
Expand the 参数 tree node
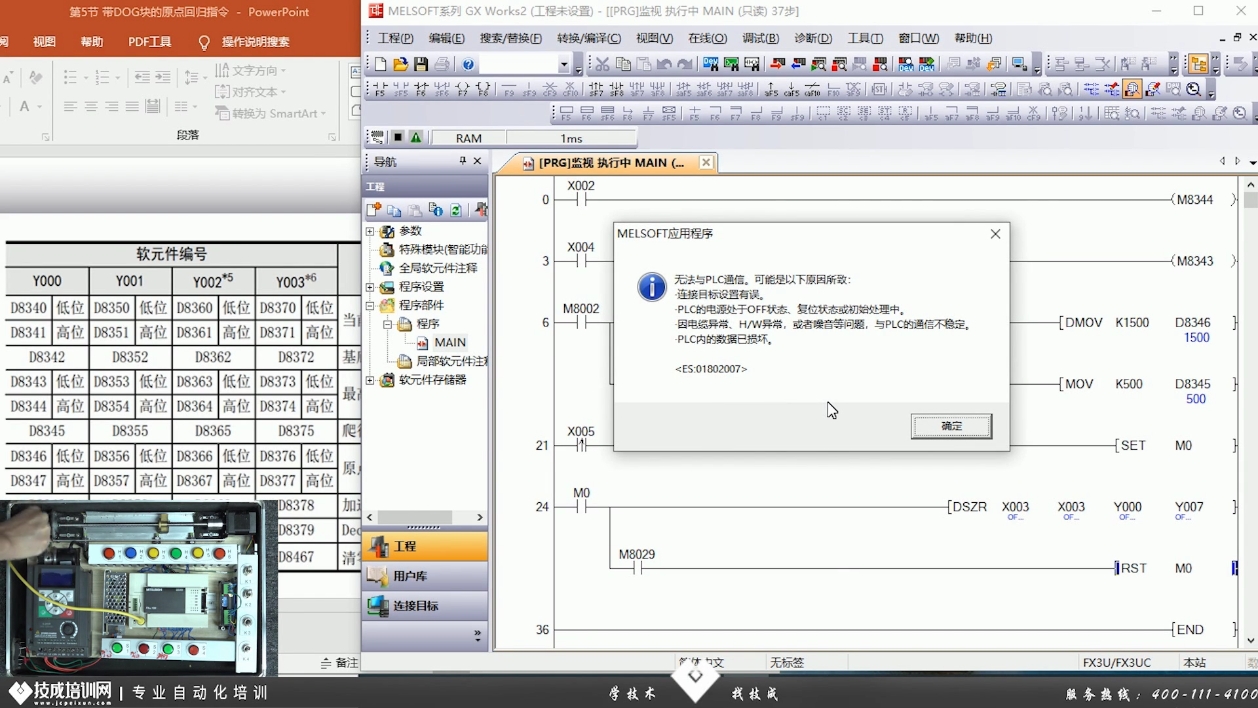pos(370,231)
